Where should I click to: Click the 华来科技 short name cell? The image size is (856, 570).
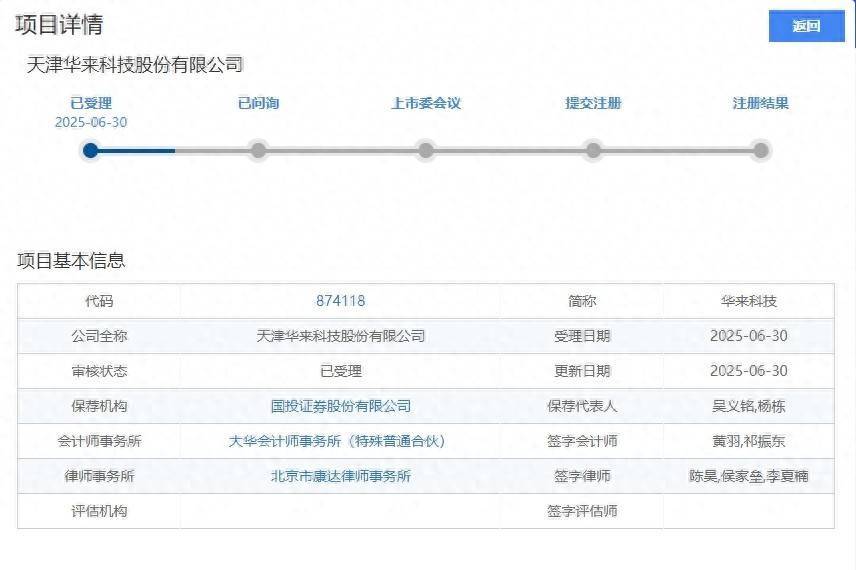748,301
